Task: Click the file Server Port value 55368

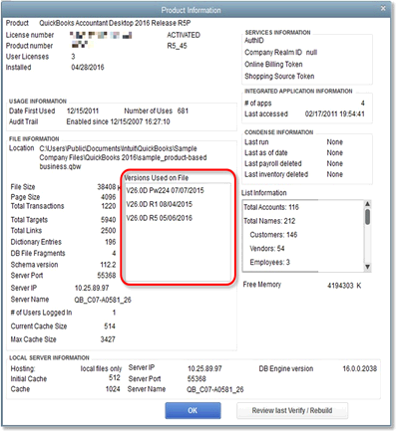Action: pyautogui.click(x=107, y=275)
